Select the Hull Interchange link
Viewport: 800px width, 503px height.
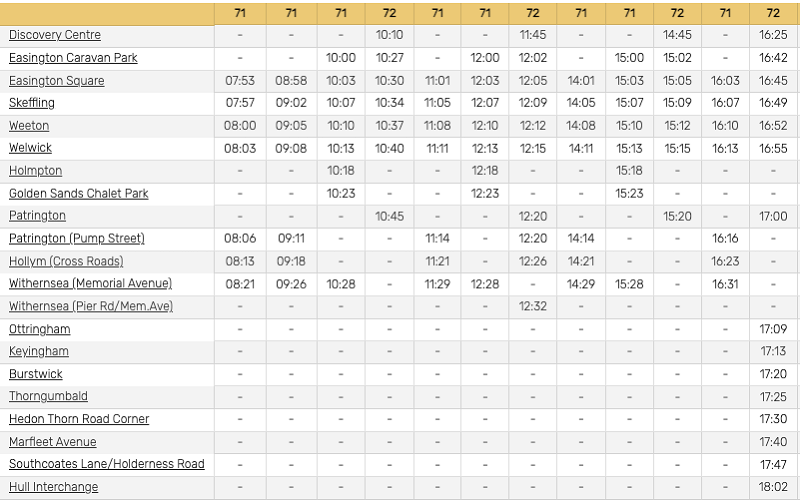click(x=53, y=487)
